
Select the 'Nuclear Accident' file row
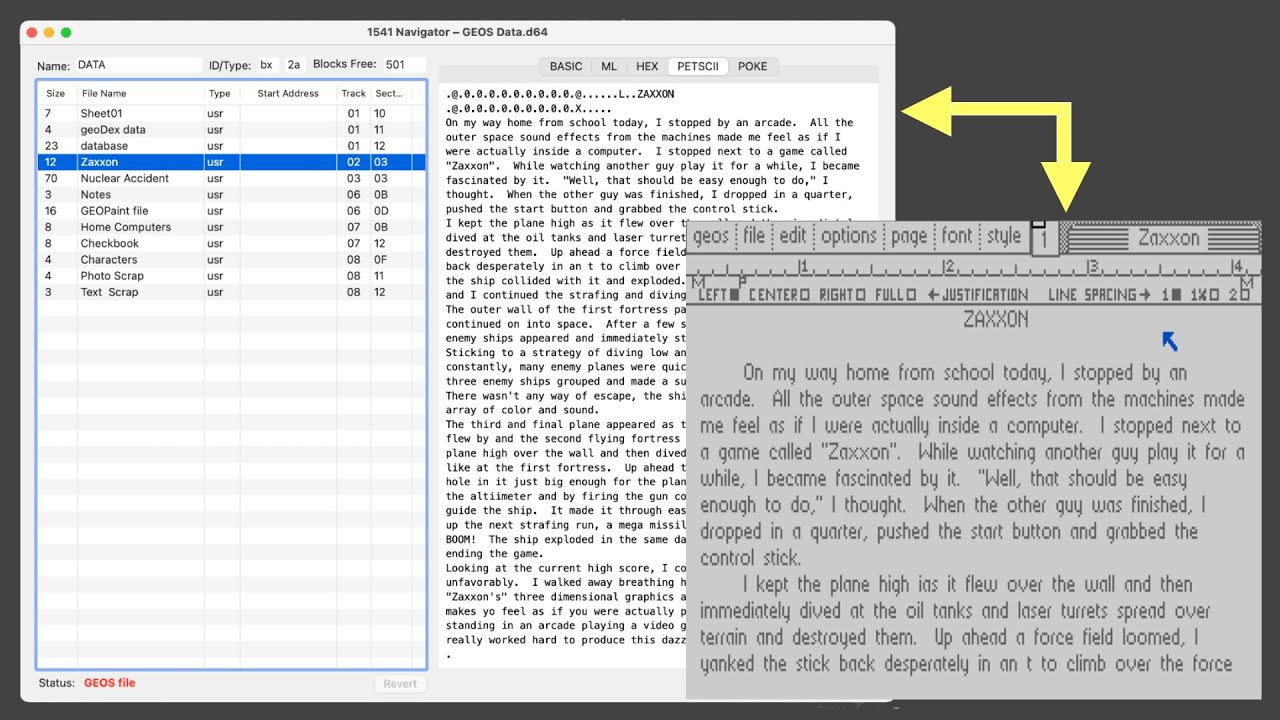click(232, 178)
